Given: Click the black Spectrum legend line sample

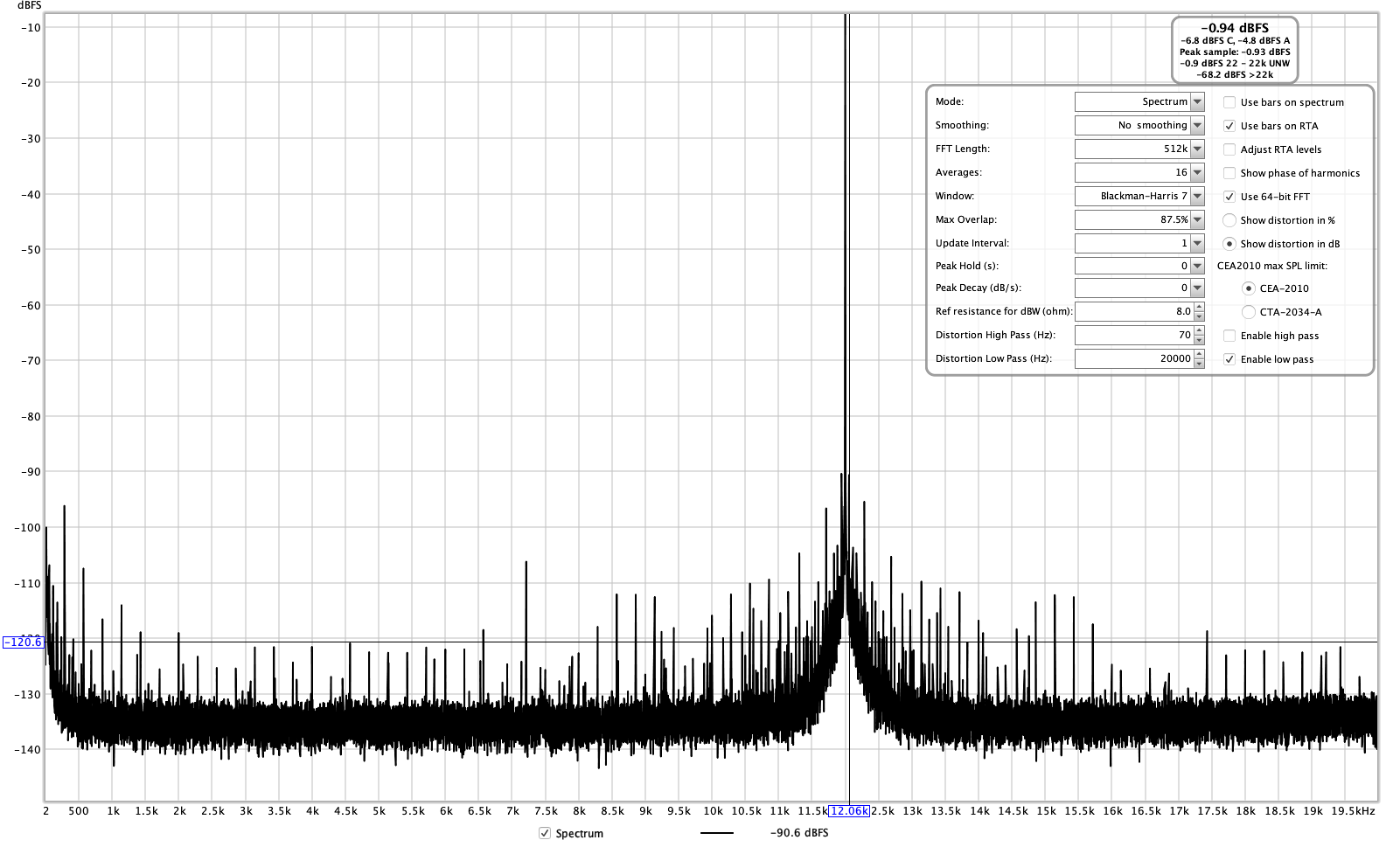Looking at the screenshot, I should [x=717, y=833].
